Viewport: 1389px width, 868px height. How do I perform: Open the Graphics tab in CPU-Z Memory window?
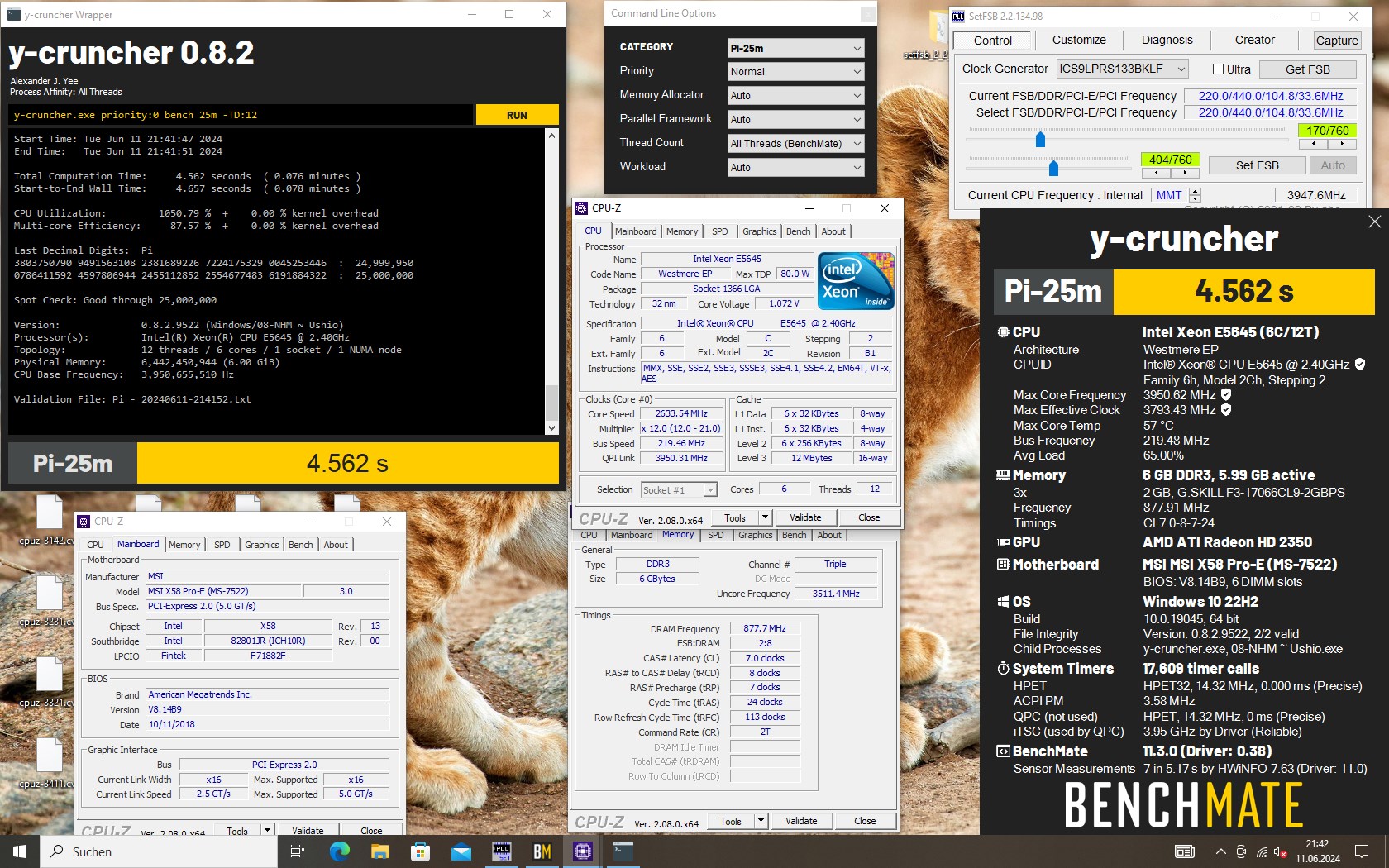coord(755,535)
